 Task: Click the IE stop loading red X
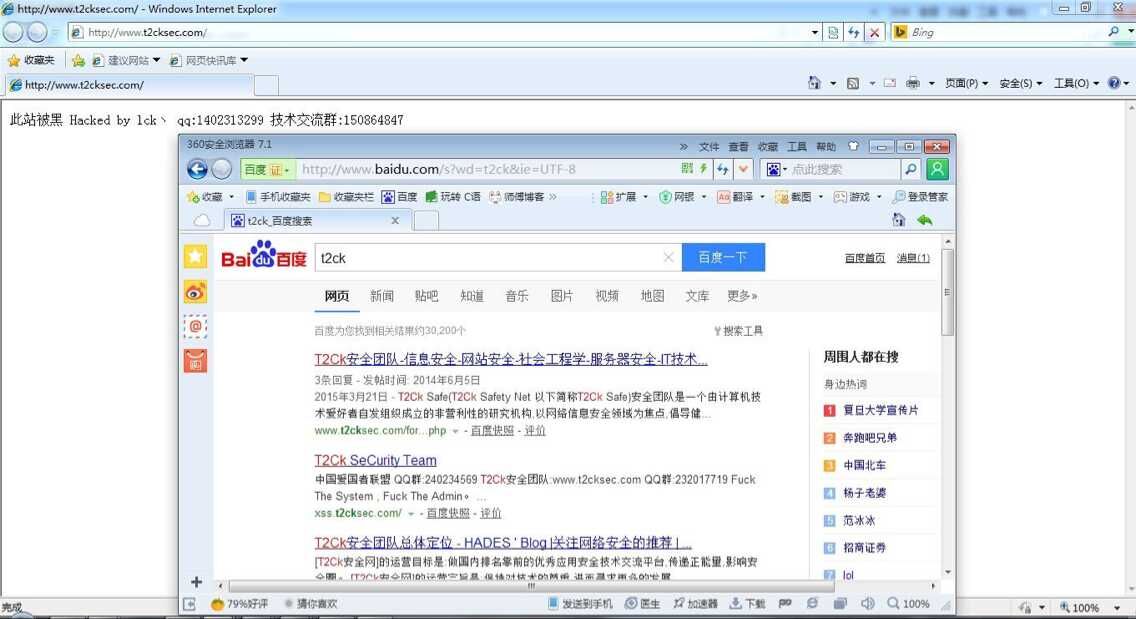(874, 32)
